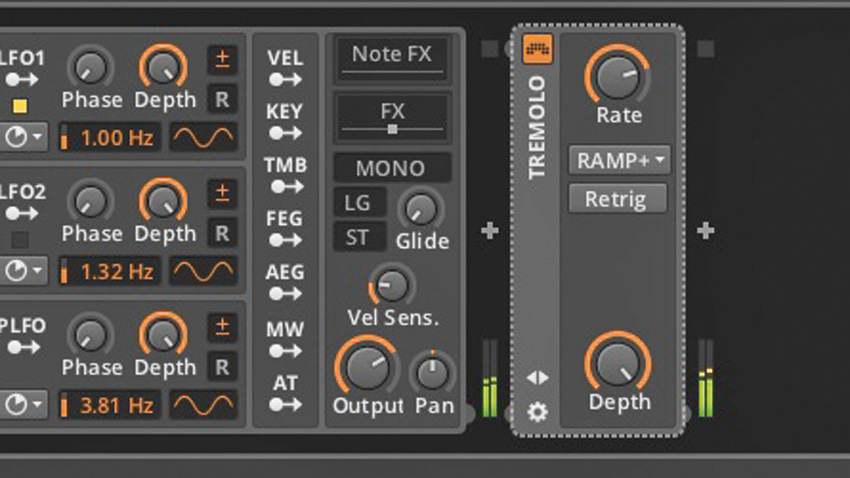Select the LFO1 sine waveform shape
850x478 pixels.
[x=203, y=137]
